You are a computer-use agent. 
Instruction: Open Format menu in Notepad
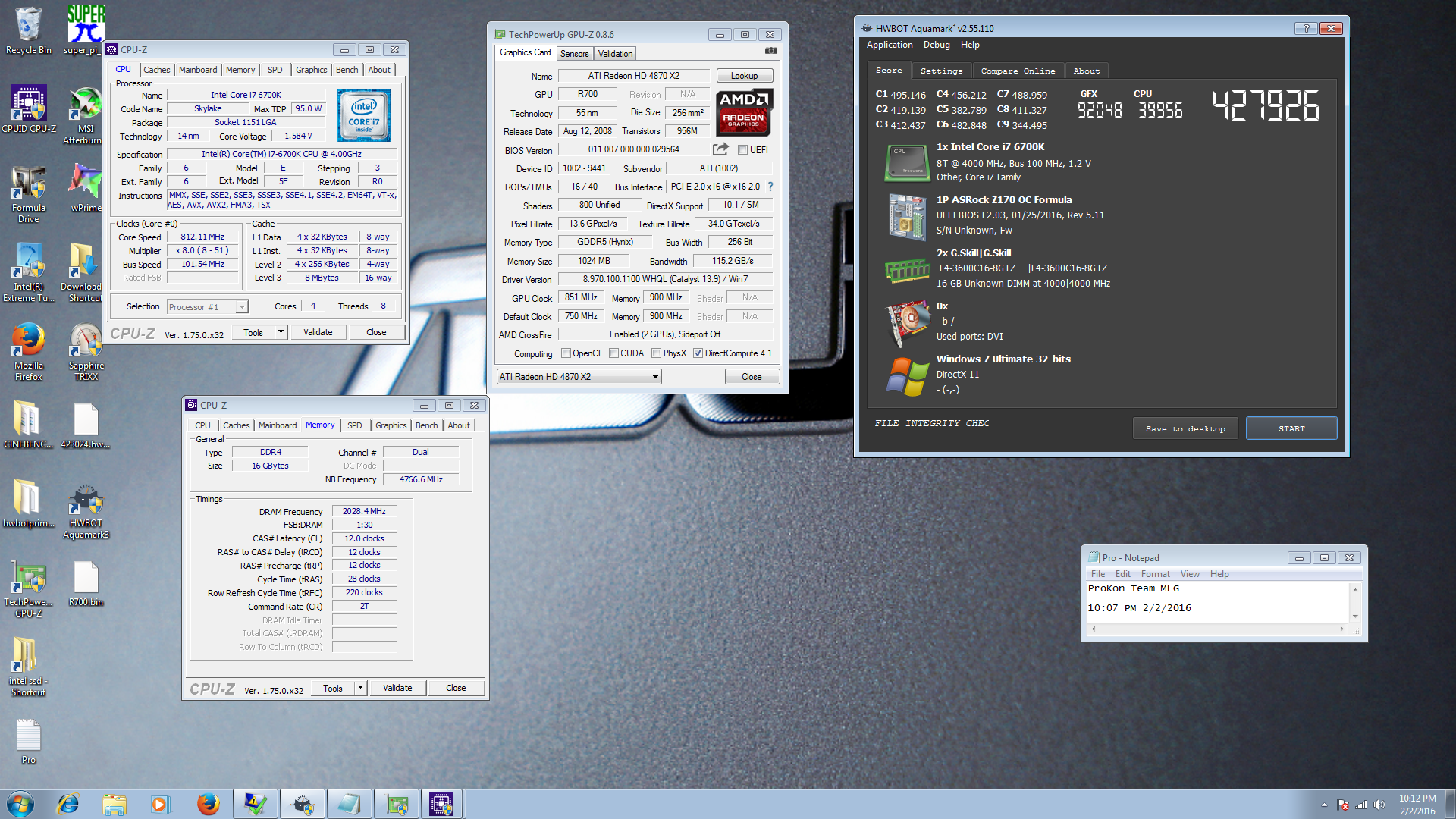pyautogui.click(x=1155, y=574)
